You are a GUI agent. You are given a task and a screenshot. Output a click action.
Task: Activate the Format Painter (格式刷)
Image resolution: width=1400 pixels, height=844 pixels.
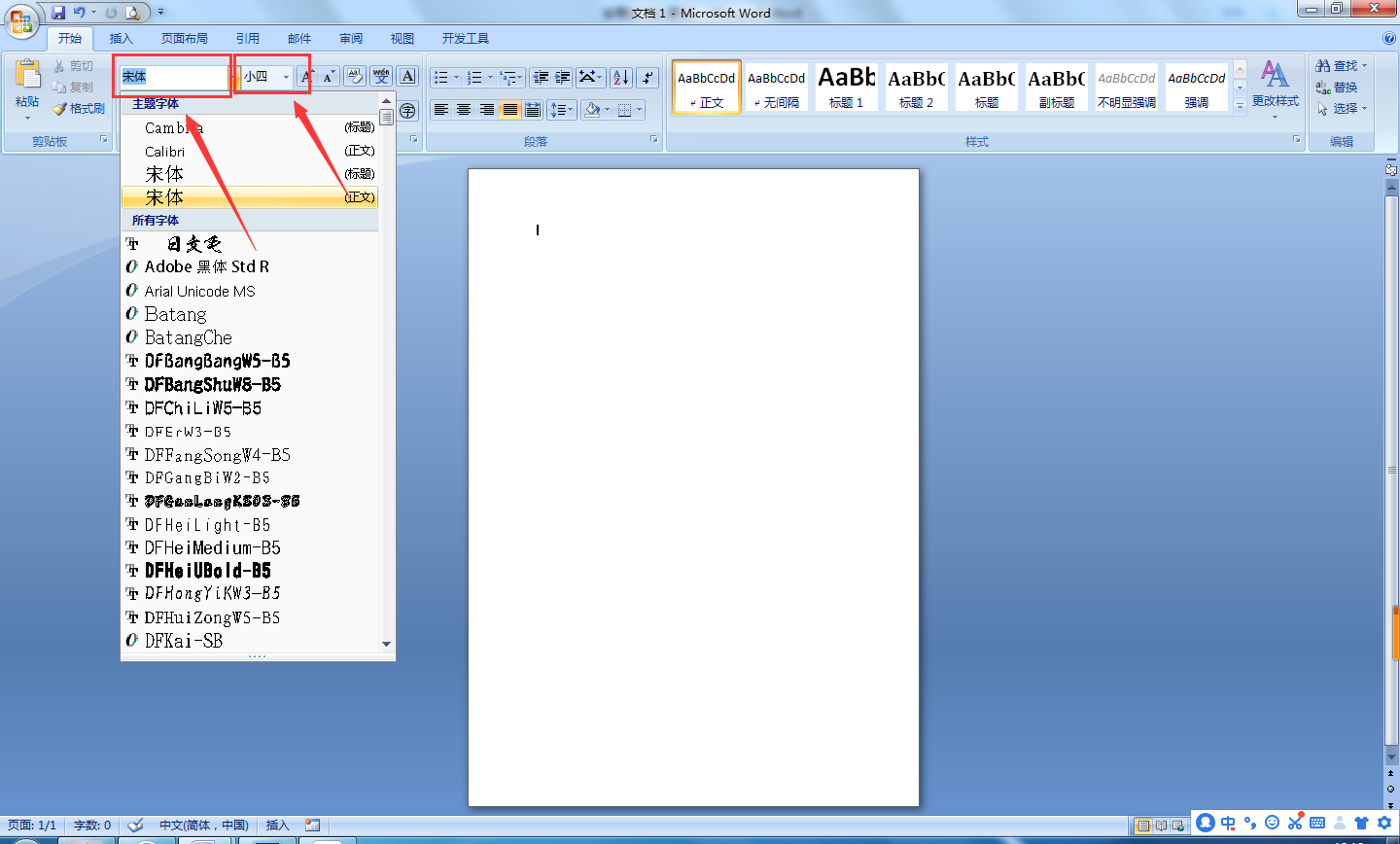[79, 109]
